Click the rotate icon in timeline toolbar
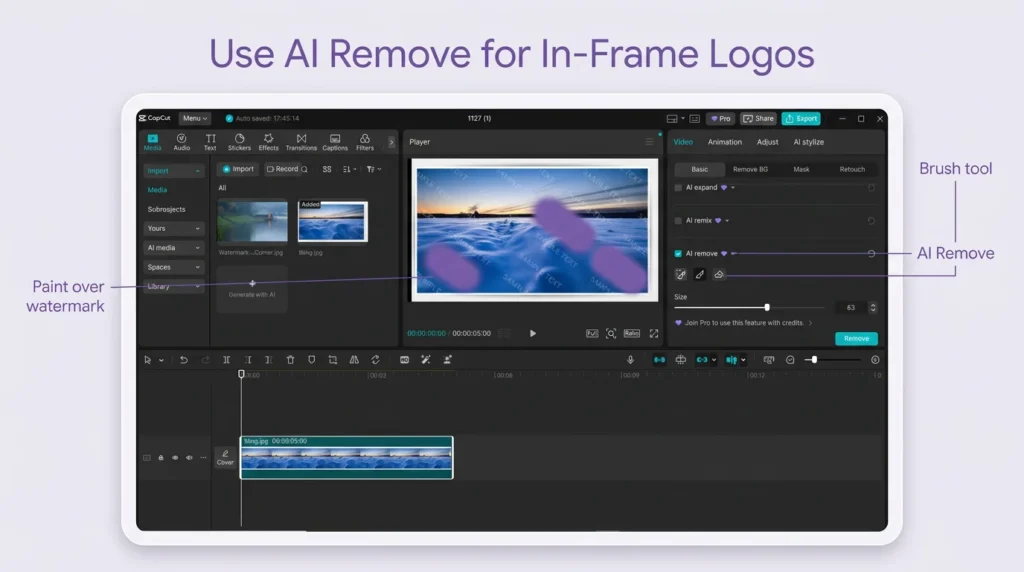 (376, 360)
